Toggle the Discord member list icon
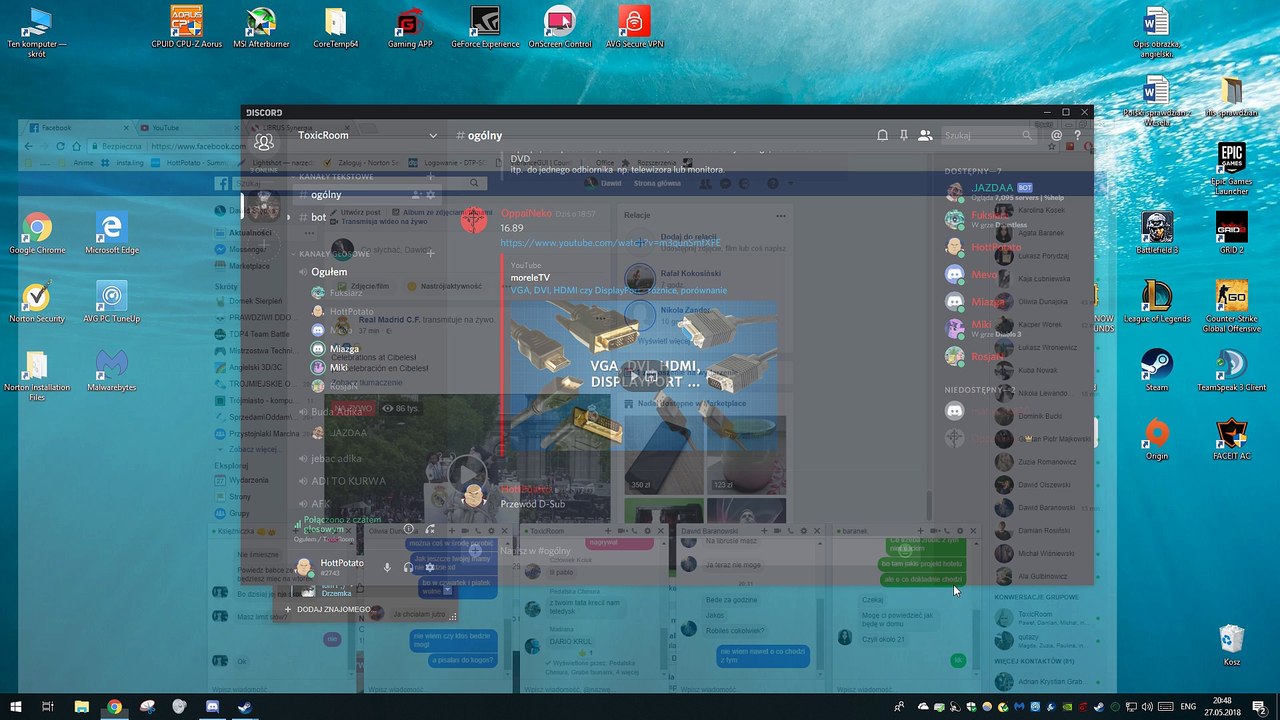The image size is (1280, 720). [925, 135]
